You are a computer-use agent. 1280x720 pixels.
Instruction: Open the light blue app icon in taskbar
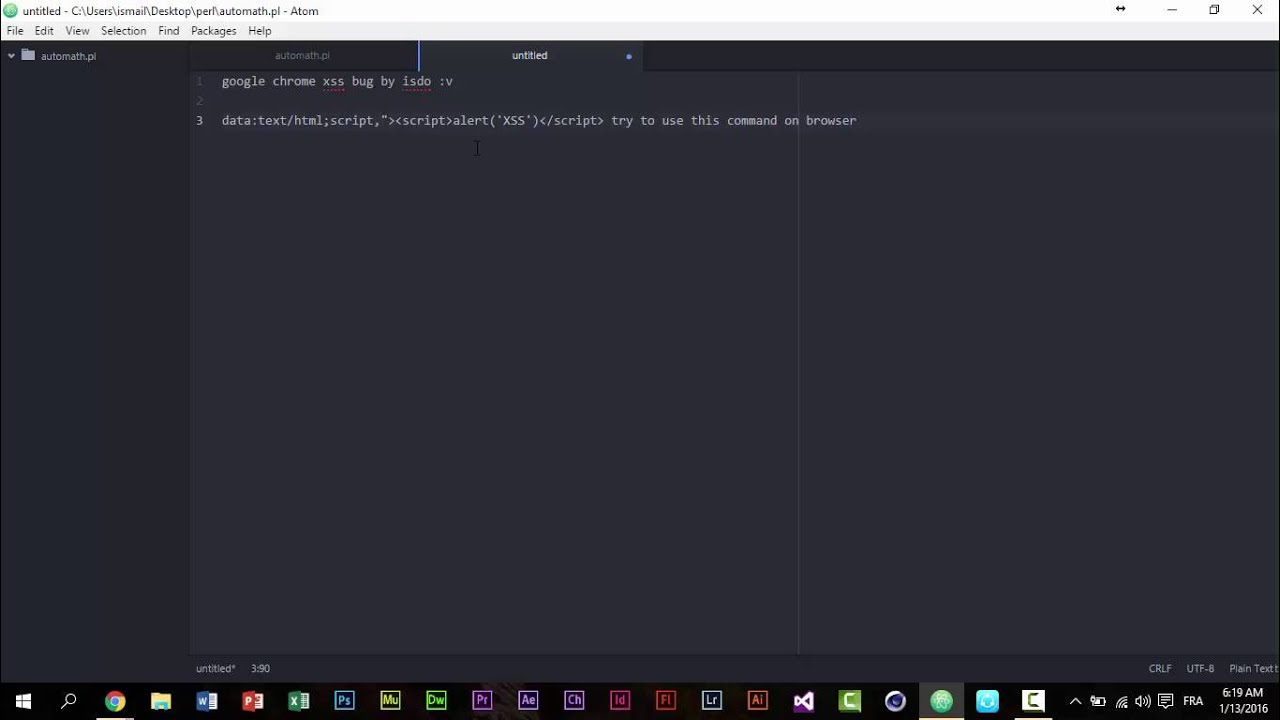click(987, 701)
